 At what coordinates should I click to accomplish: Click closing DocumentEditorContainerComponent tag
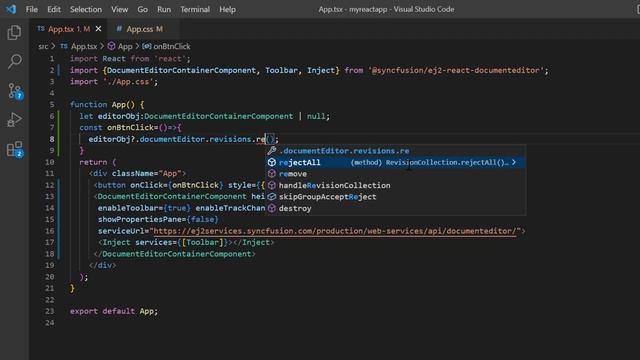point(174,254)
